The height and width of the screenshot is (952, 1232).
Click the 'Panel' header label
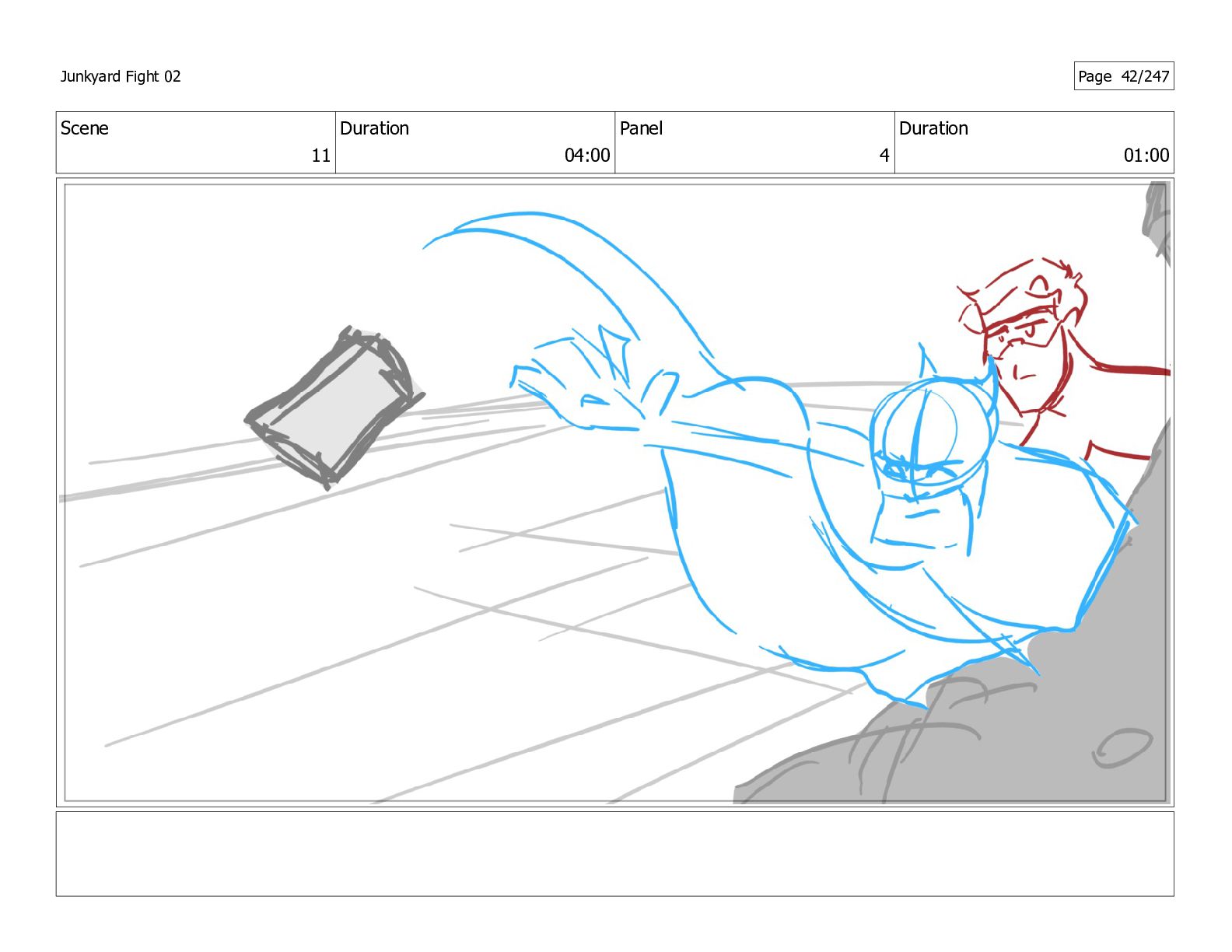(x=641, y=128)
